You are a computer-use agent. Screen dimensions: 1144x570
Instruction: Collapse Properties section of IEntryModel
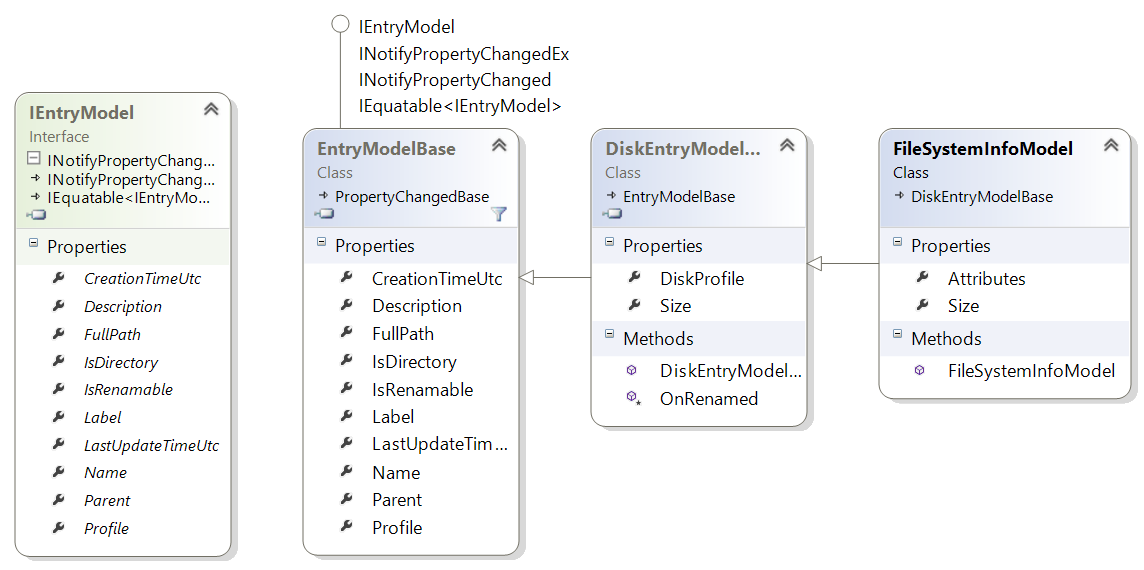coord(33,244)
